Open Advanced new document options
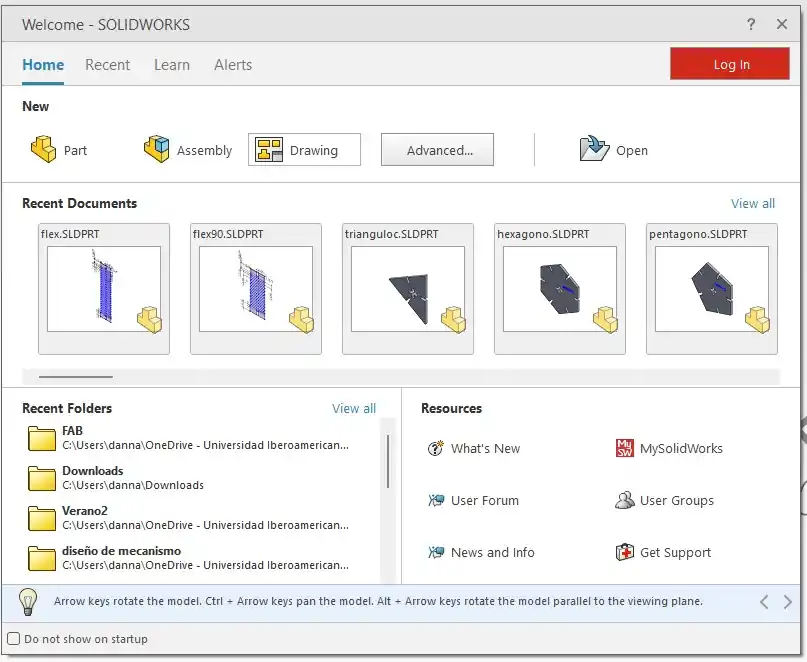Viewport: 807px width, 662px height. 437,150
